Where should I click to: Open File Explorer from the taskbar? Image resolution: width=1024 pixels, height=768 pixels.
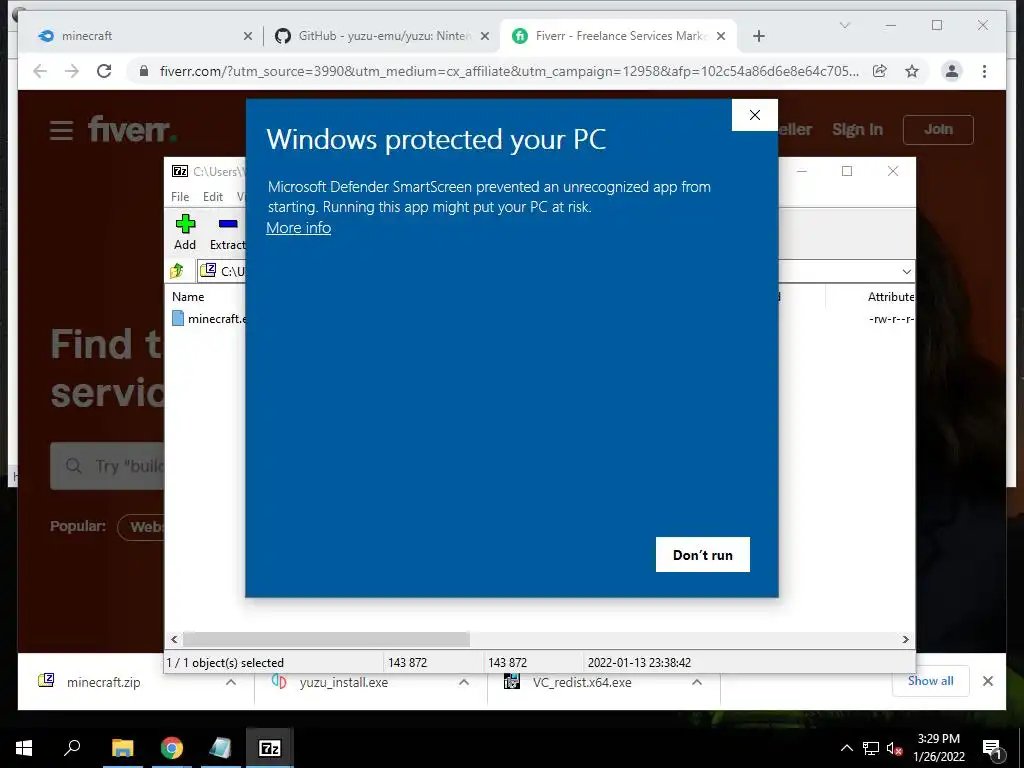(122, 748)
